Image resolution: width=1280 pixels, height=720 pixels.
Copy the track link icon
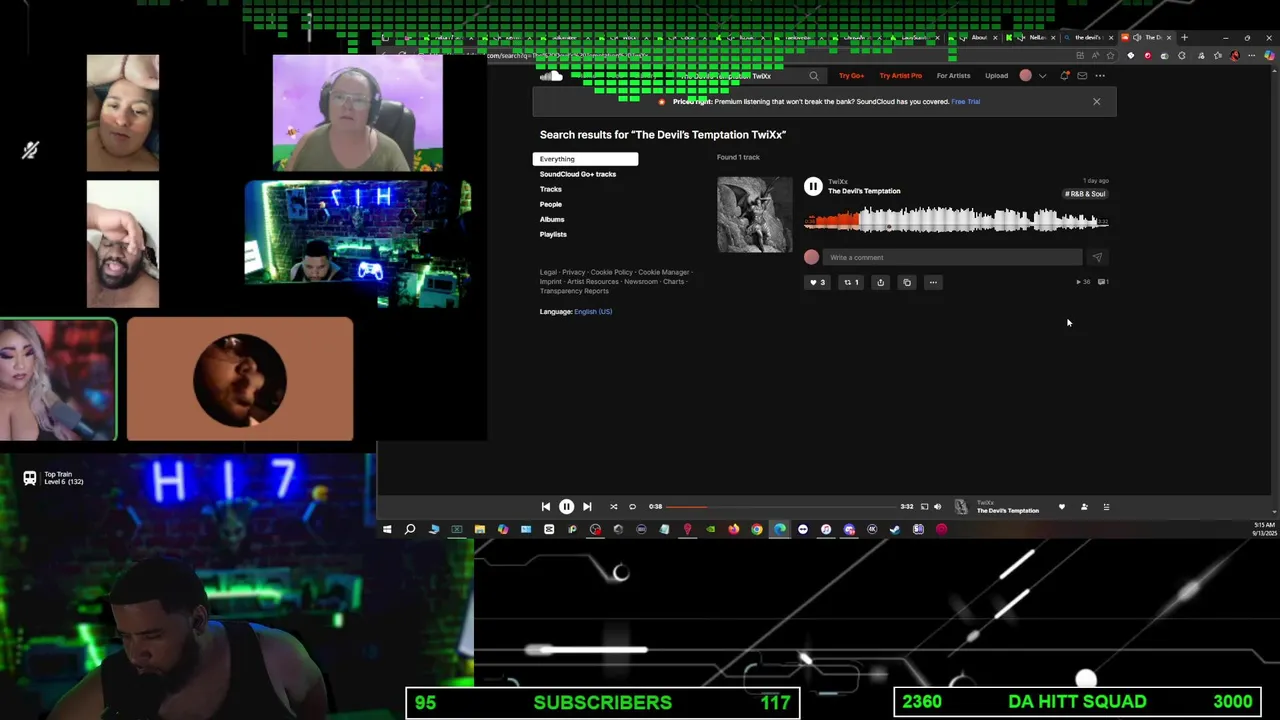[x=907, y=282]
